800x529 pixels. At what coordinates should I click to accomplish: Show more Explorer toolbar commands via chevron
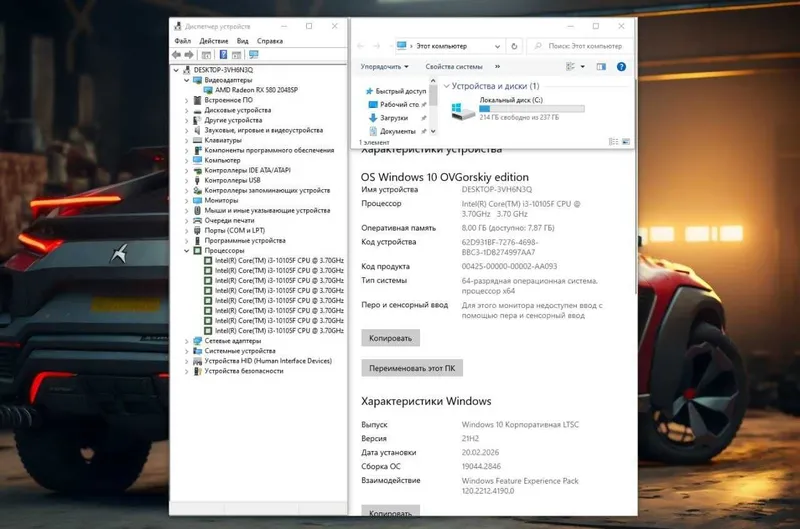pos(497,67)
